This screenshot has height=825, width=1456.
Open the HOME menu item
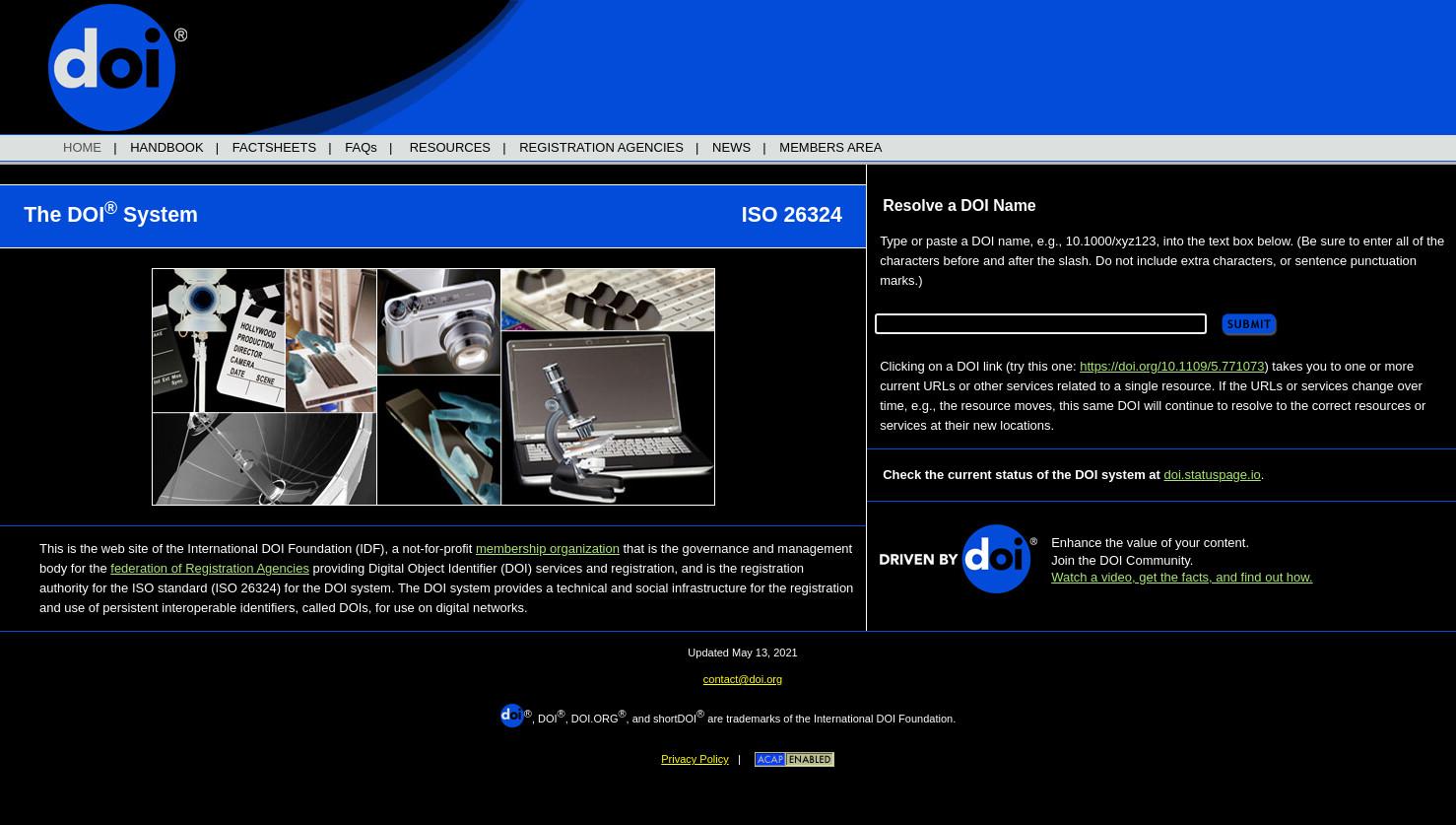click(x=82, y=148)
